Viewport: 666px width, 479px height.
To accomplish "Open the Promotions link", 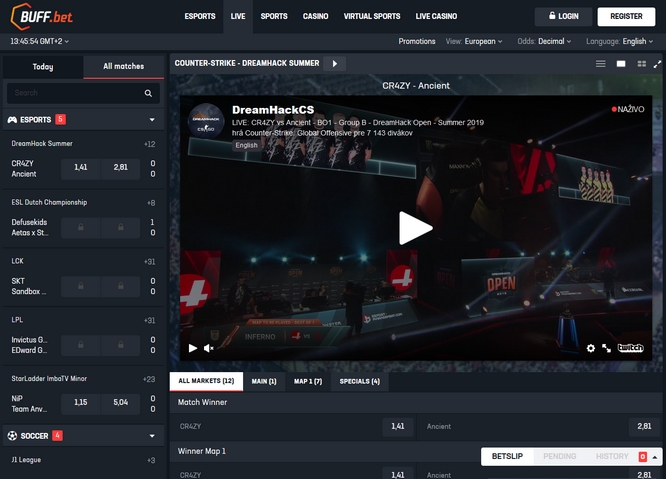I will (x=417, y=41).
